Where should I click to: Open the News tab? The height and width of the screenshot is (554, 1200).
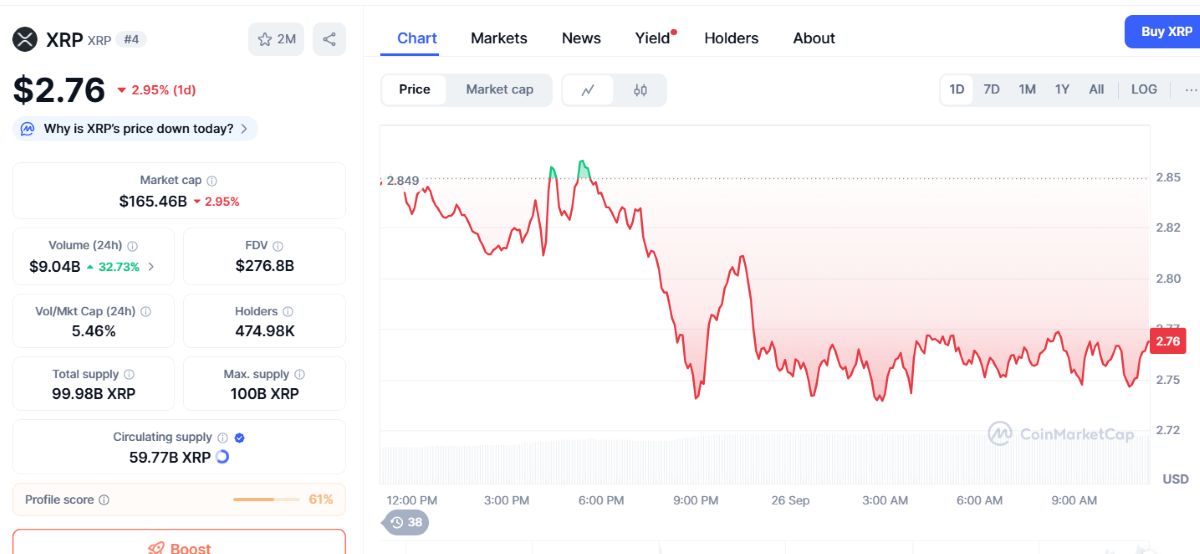tap(581, 38)
